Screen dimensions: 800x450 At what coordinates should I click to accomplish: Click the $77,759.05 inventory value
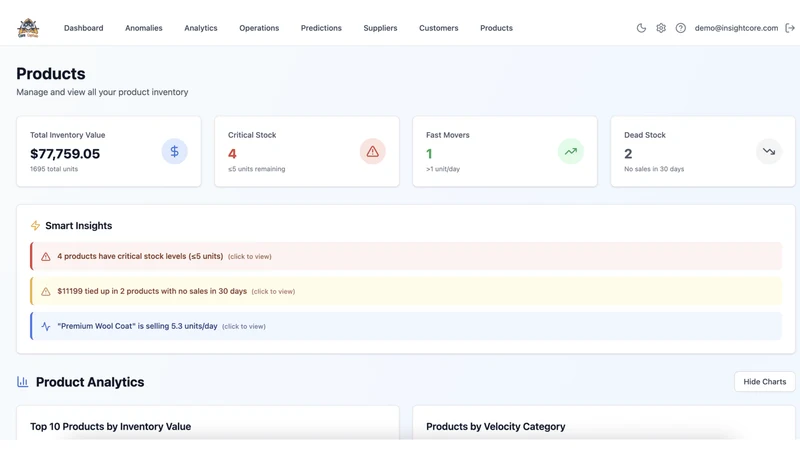pos(65,154)
